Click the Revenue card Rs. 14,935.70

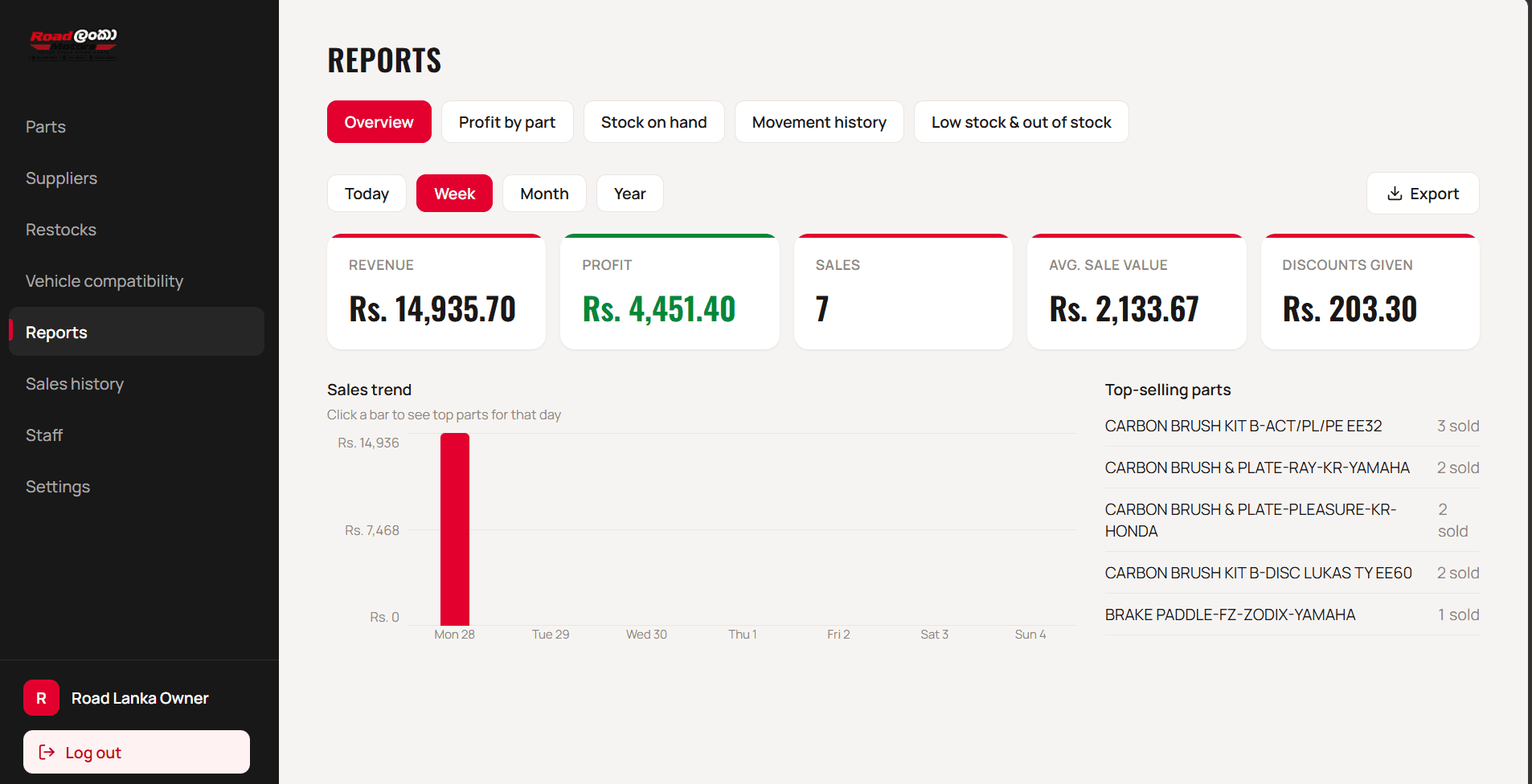[x=436, y=292]
